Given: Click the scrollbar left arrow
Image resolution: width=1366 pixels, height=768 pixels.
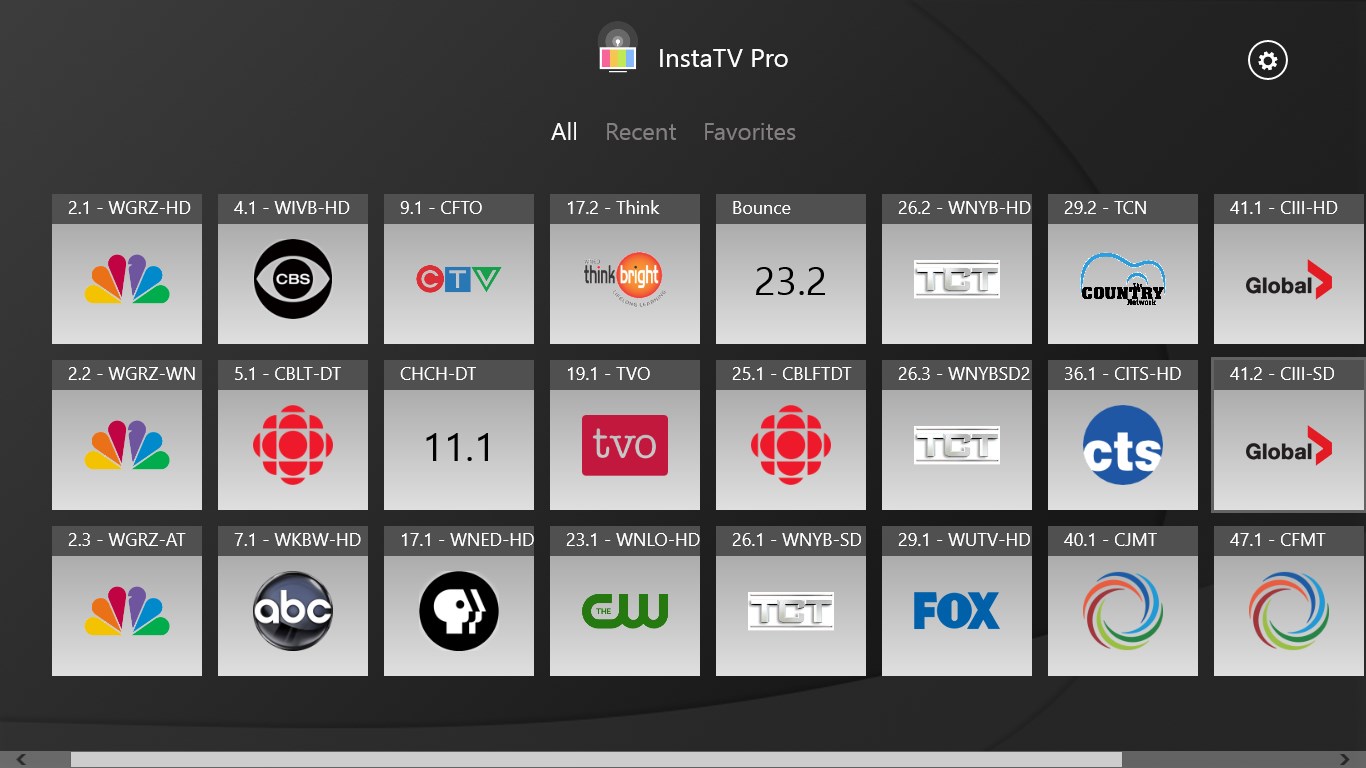Looking at the screenshot, I should [21, 760].
